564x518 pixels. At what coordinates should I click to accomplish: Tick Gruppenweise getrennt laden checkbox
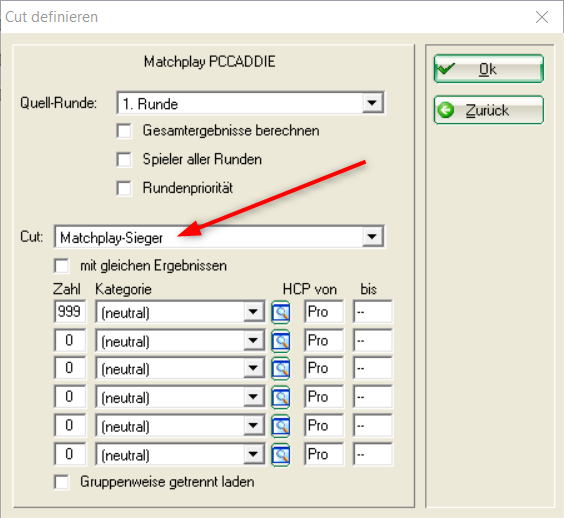click(x=62, y=482)
